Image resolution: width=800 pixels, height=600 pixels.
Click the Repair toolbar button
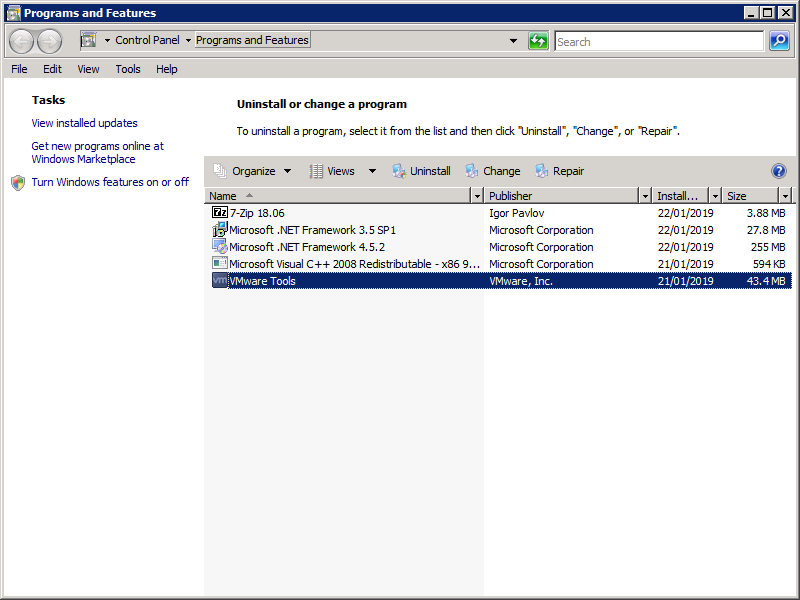(x=560, y=171)
